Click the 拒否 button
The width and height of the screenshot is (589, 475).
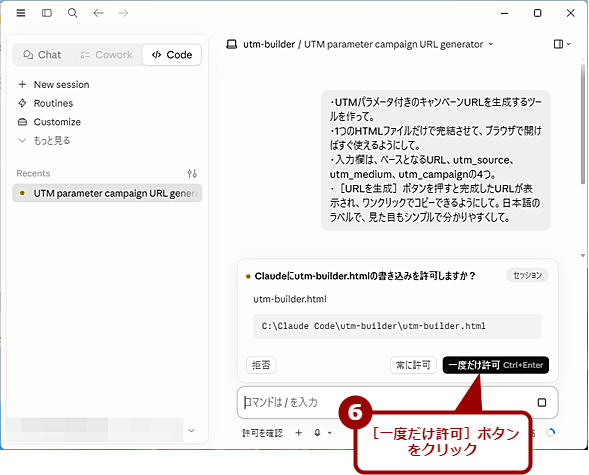(261, 365)
